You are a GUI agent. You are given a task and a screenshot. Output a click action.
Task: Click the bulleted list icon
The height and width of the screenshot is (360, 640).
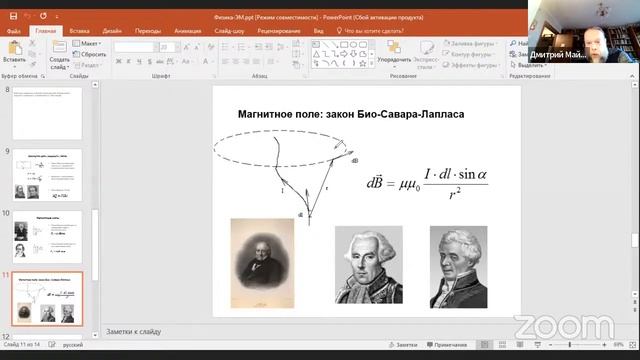pos(226,47)
